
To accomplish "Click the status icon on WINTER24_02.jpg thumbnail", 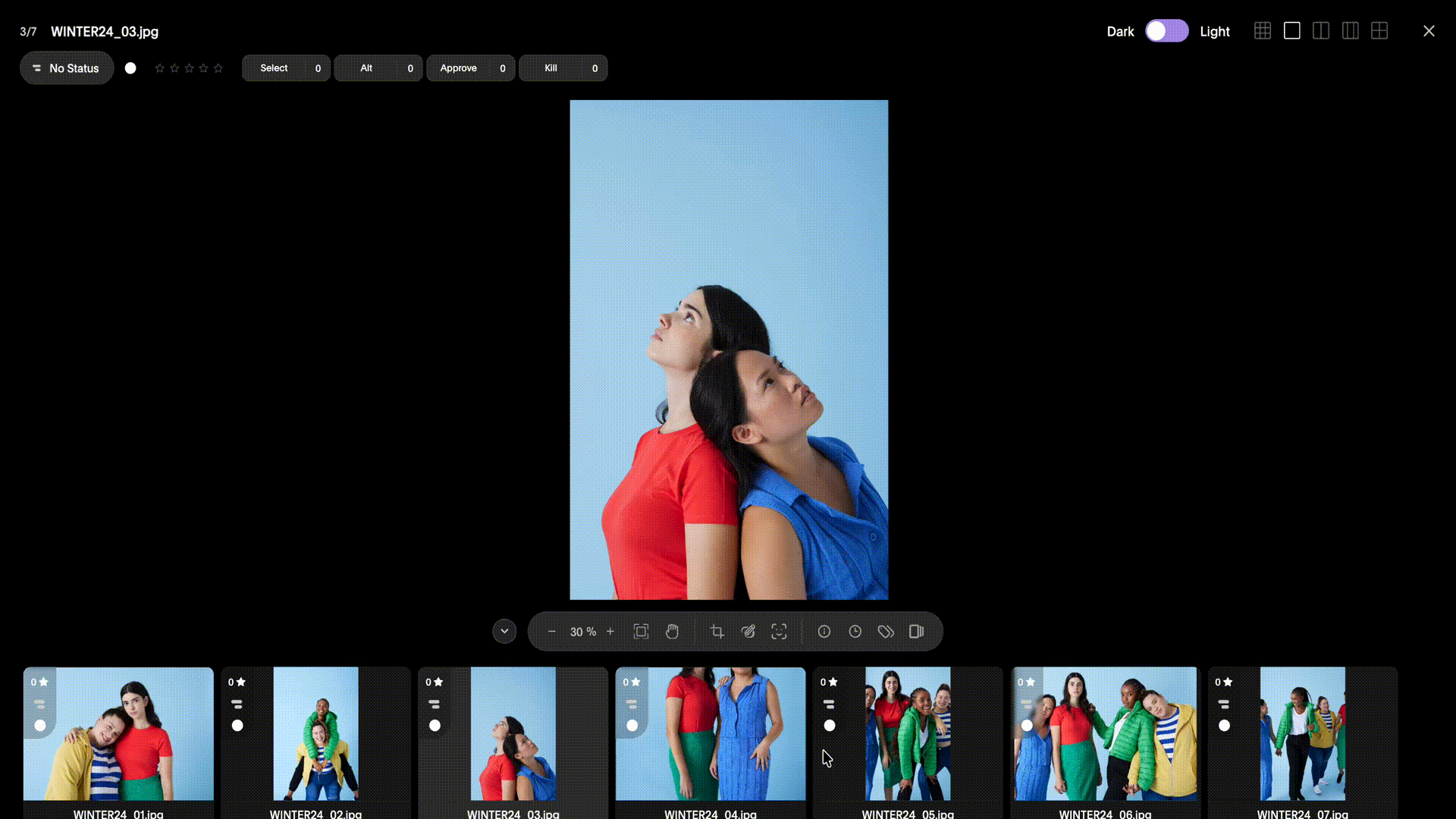I will (237, 704).
